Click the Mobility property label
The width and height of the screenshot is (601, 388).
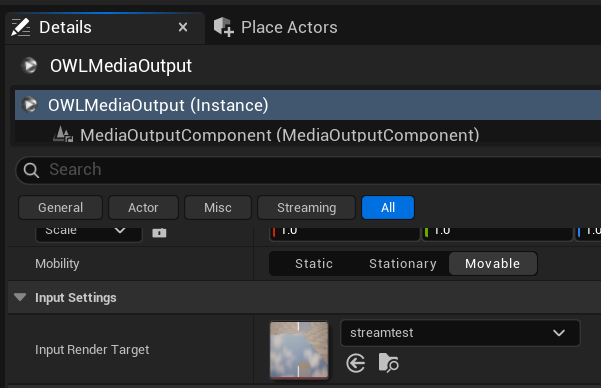57,264
